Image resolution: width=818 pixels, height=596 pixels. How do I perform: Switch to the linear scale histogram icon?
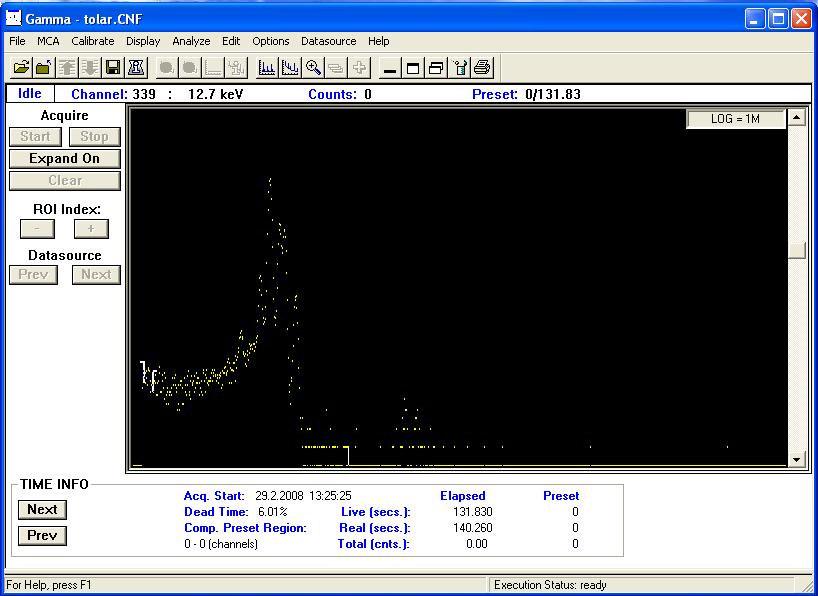(x=267, y=68)
